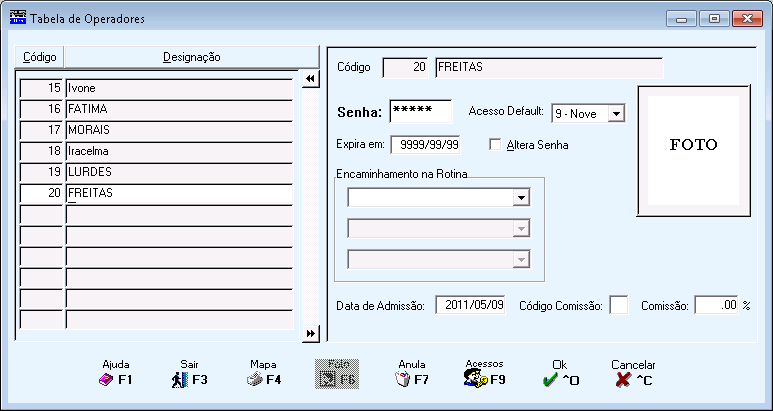Click the Tabela de Operadores title icon

point(18,19)
